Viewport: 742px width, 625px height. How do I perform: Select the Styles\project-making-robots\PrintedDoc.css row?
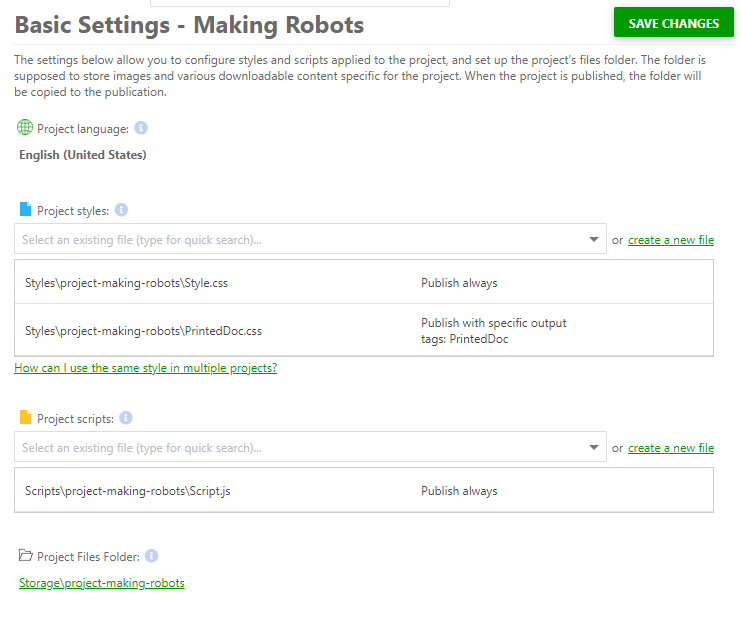364,330
